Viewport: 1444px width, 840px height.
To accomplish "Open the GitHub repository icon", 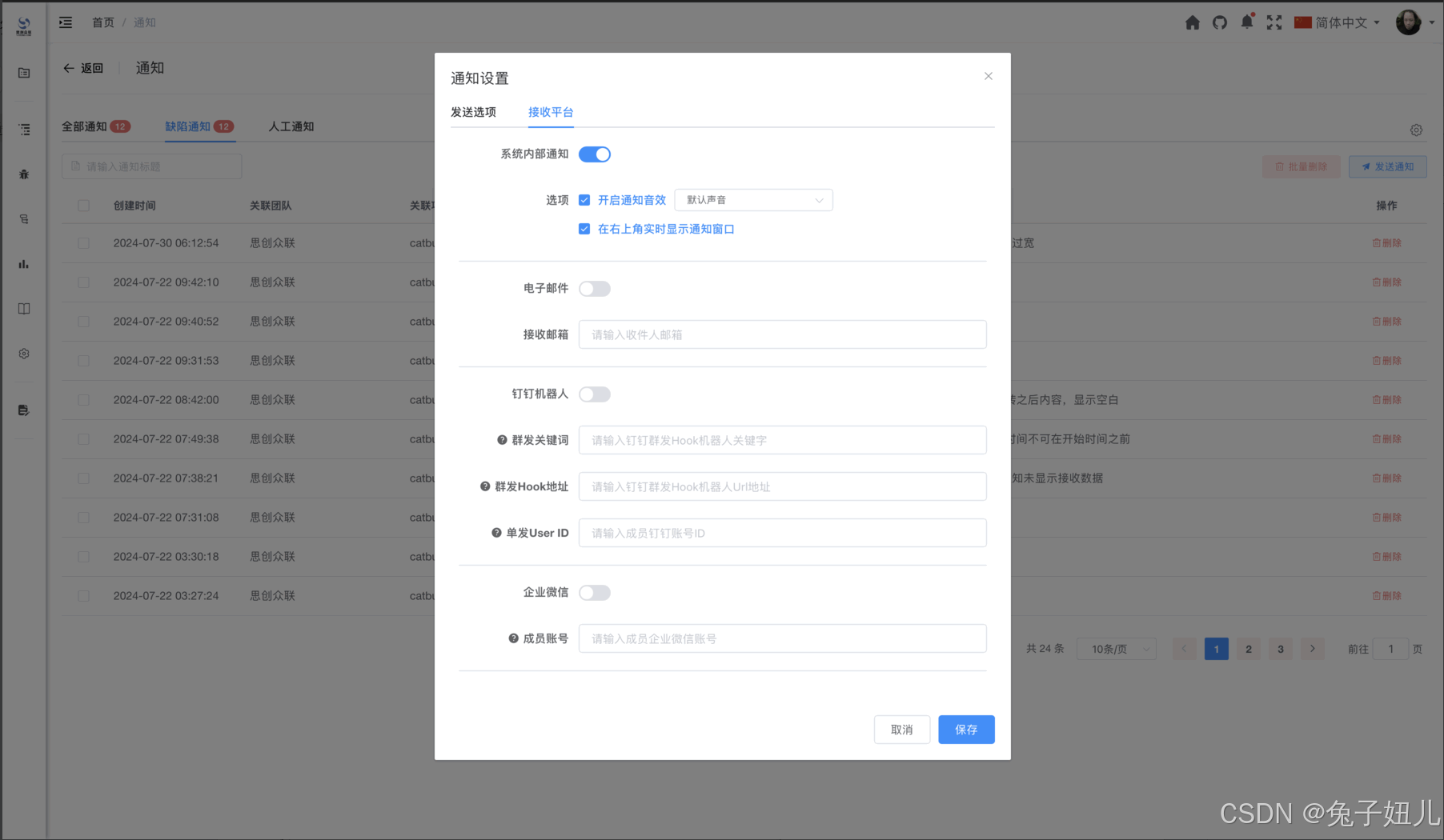I will (x=1220, y=22).
